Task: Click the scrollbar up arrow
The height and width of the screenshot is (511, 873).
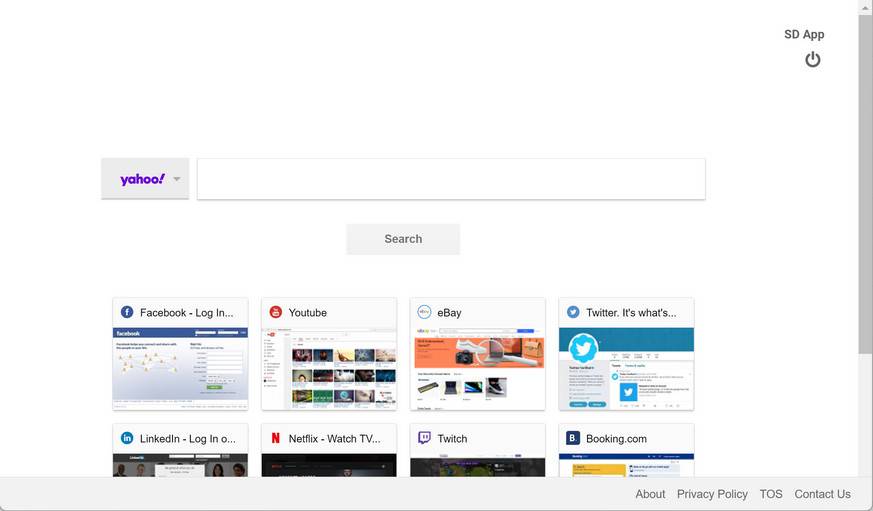Action: (865, 7)
